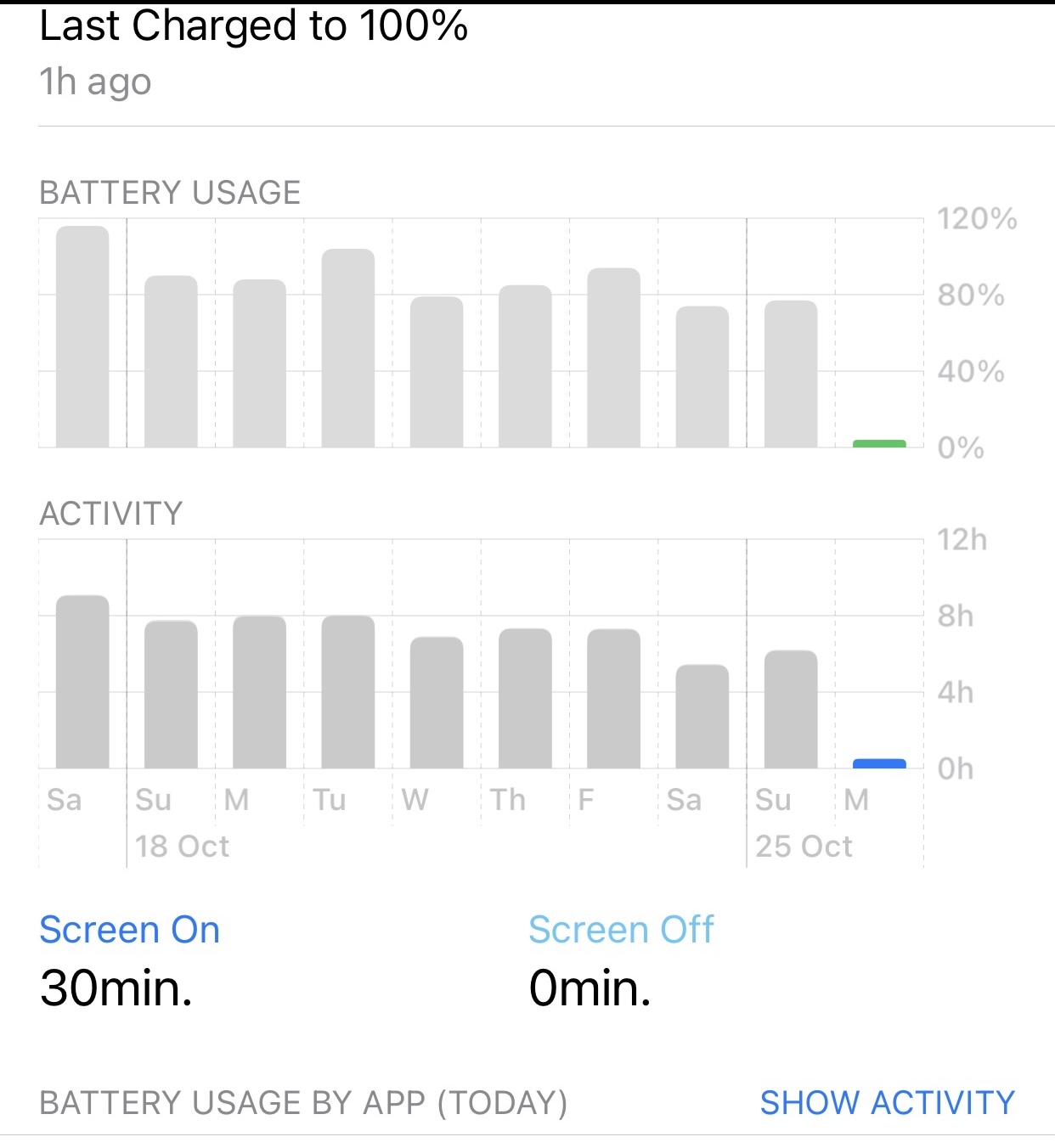Tap the Screen Off label
1055x1148 pixels.
621,930
